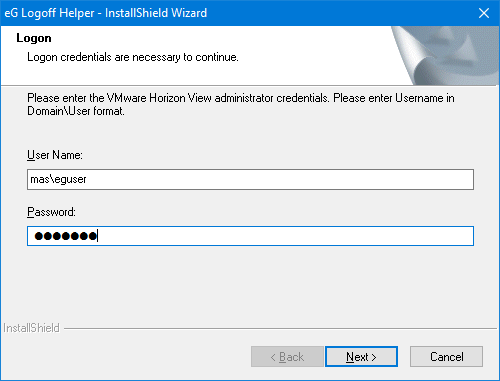
Task: Focus the Password input field
Action: [250, 236]
